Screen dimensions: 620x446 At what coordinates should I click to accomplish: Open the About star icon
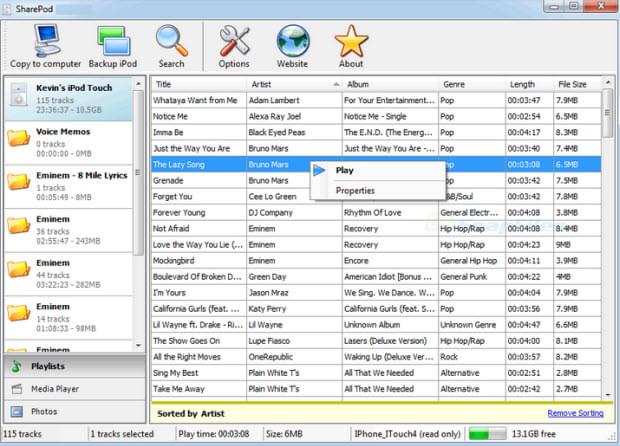coord(351,41)
